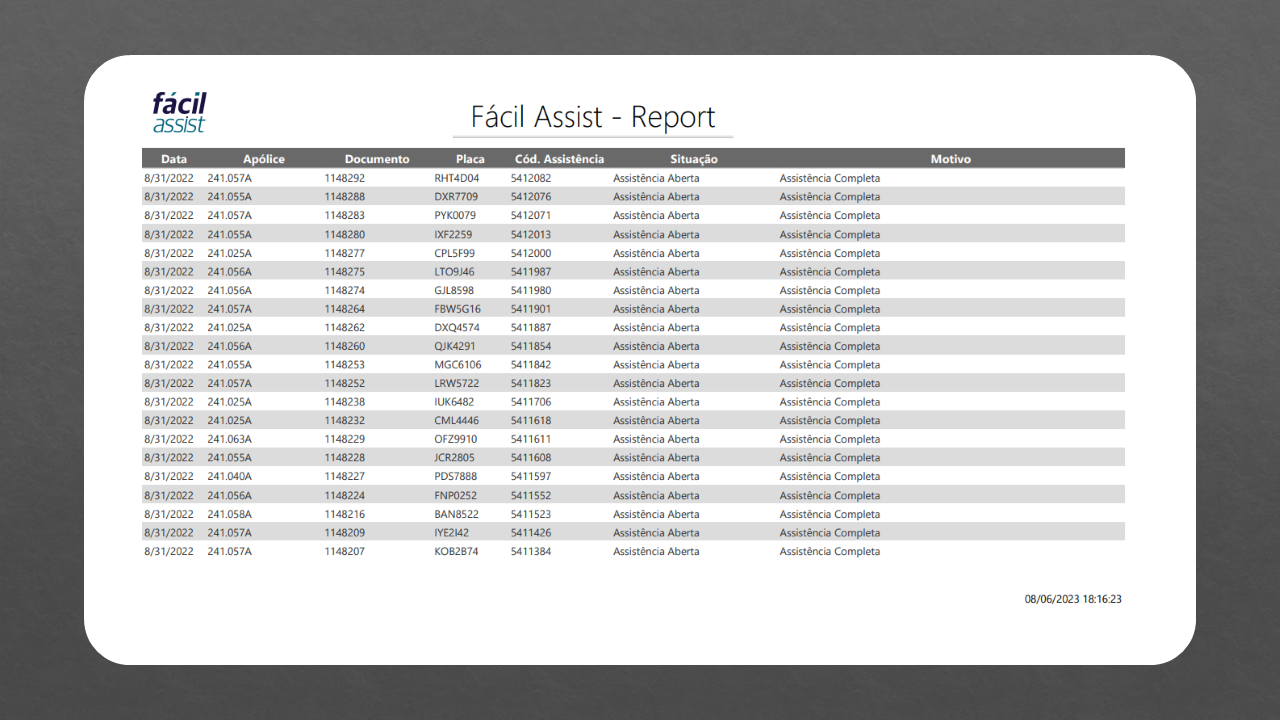This screenshot has height=720, width=1280.
Task: Click policy 241.040A cell
Action: tap(229, 476)
